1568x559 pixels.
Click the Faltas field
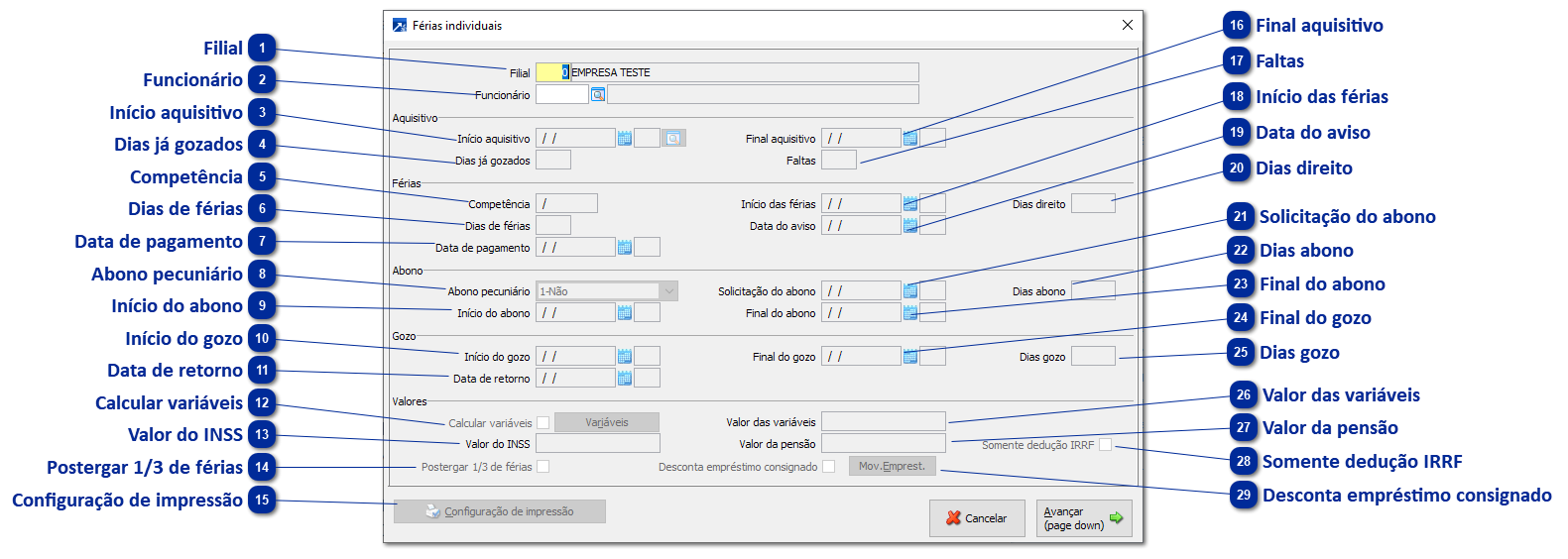click(x=839, y=161)
